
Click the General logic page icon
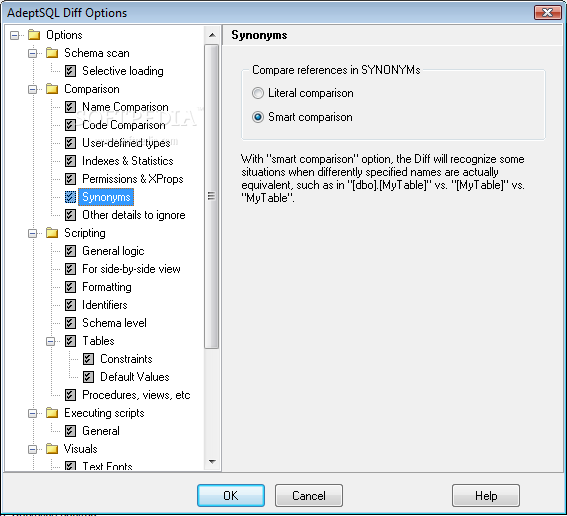tap(70, 251)
